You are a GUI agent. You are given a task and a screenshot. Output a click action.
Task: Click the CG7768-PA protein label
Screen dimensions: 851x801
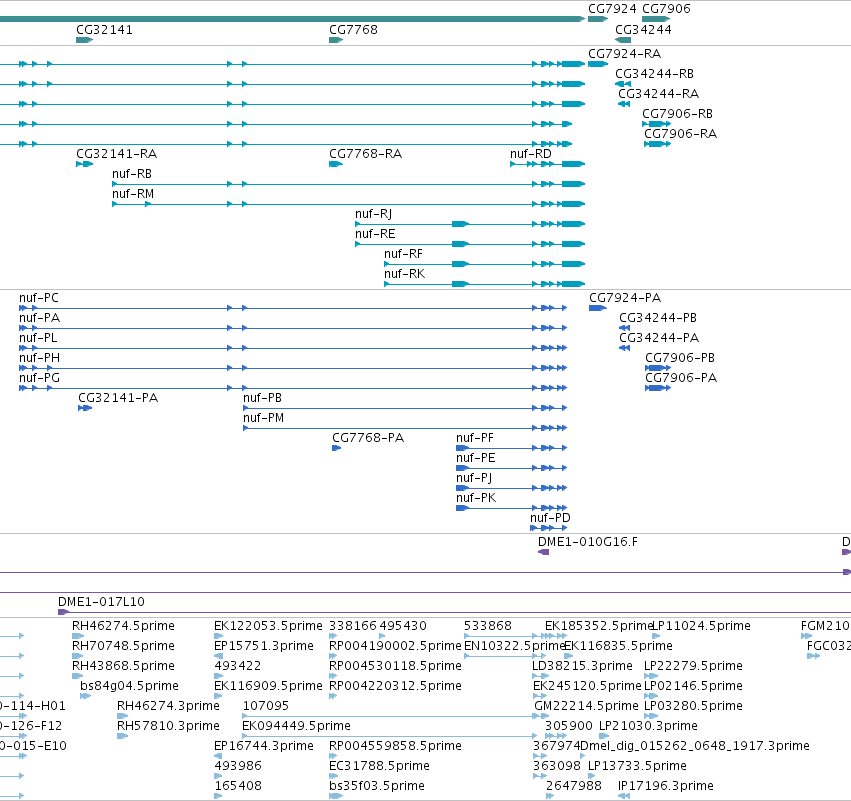click(368, 438)
